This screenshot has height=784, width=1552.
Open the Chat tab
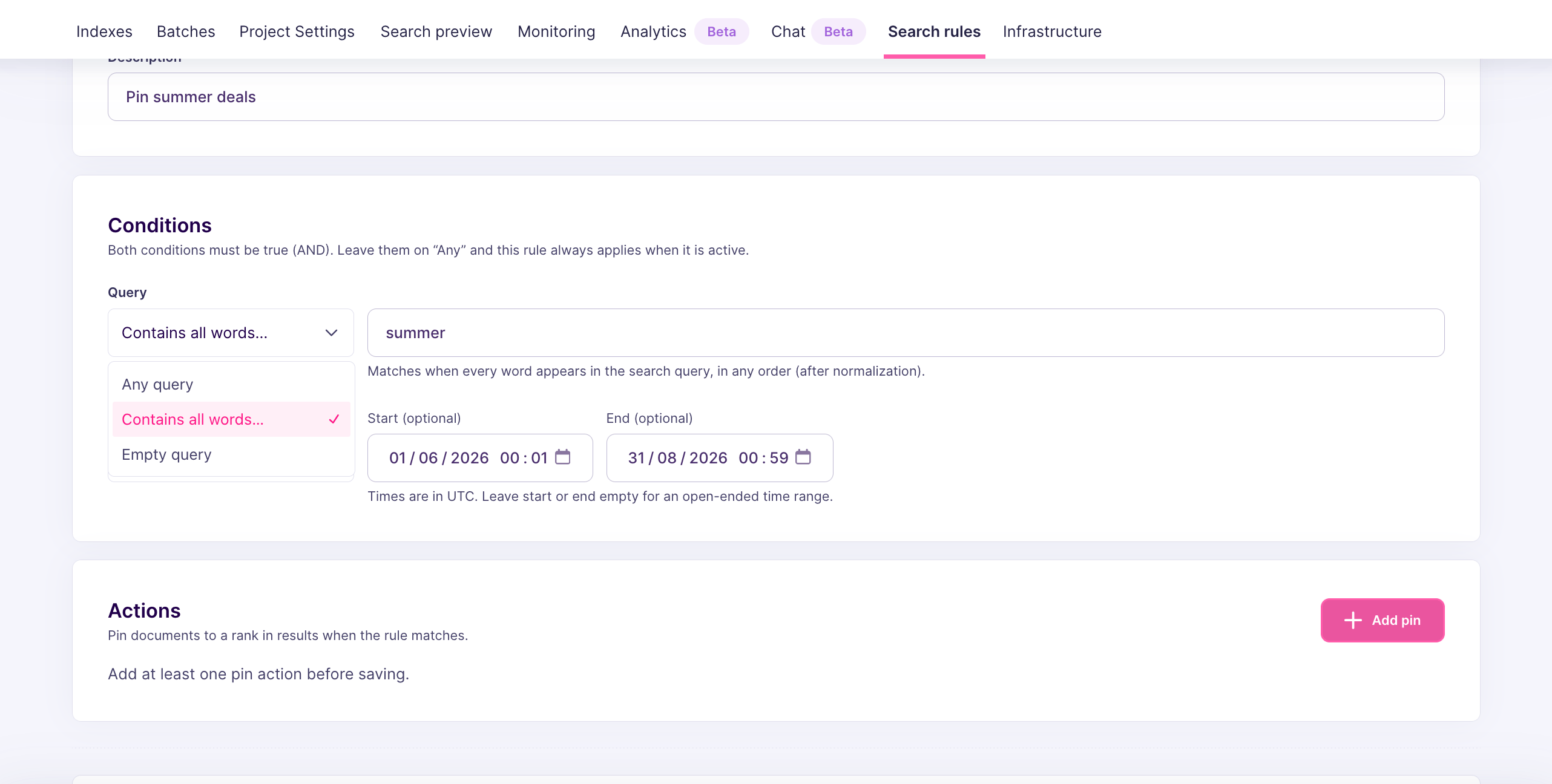coord(788,31)
